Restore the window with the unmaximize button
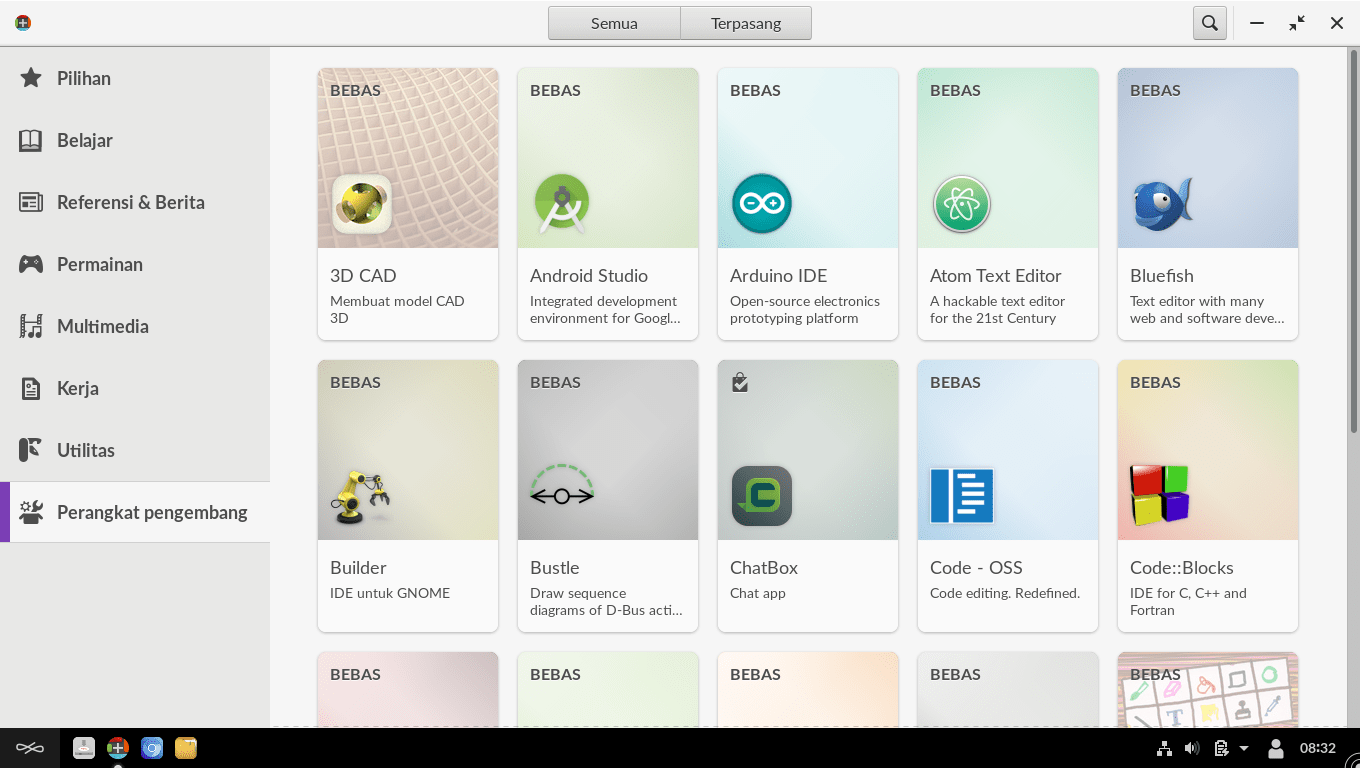The image size is (1360, 768). point(1297,23)
